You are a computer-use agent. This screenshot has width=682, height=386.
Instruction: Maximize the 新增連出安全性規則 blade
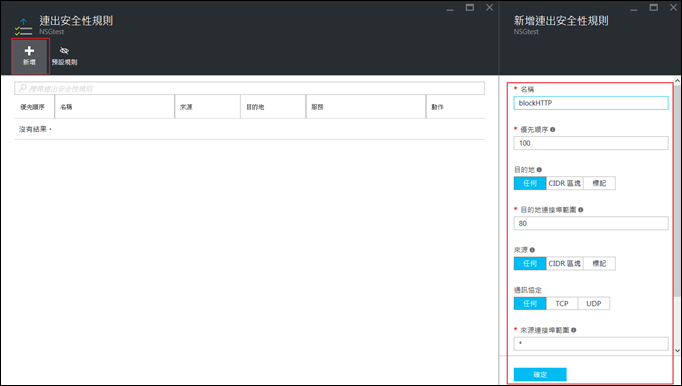pyautogui.click(x=653, y=8)
